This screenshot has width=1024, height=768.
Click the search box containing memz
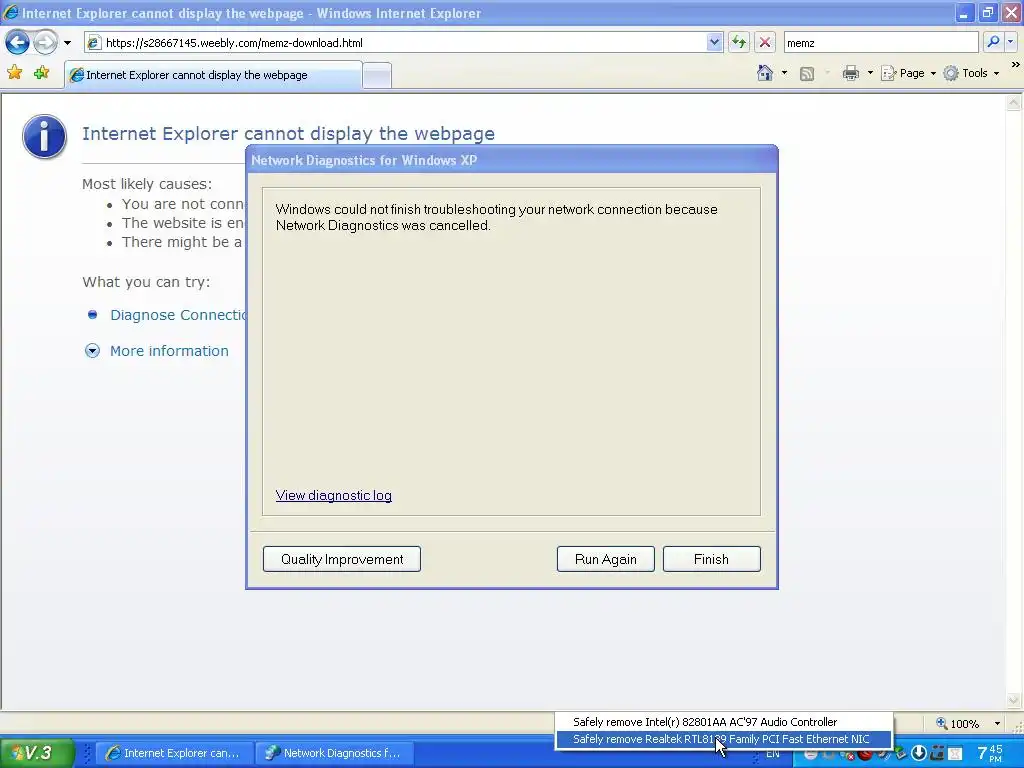tap(880, 43)
